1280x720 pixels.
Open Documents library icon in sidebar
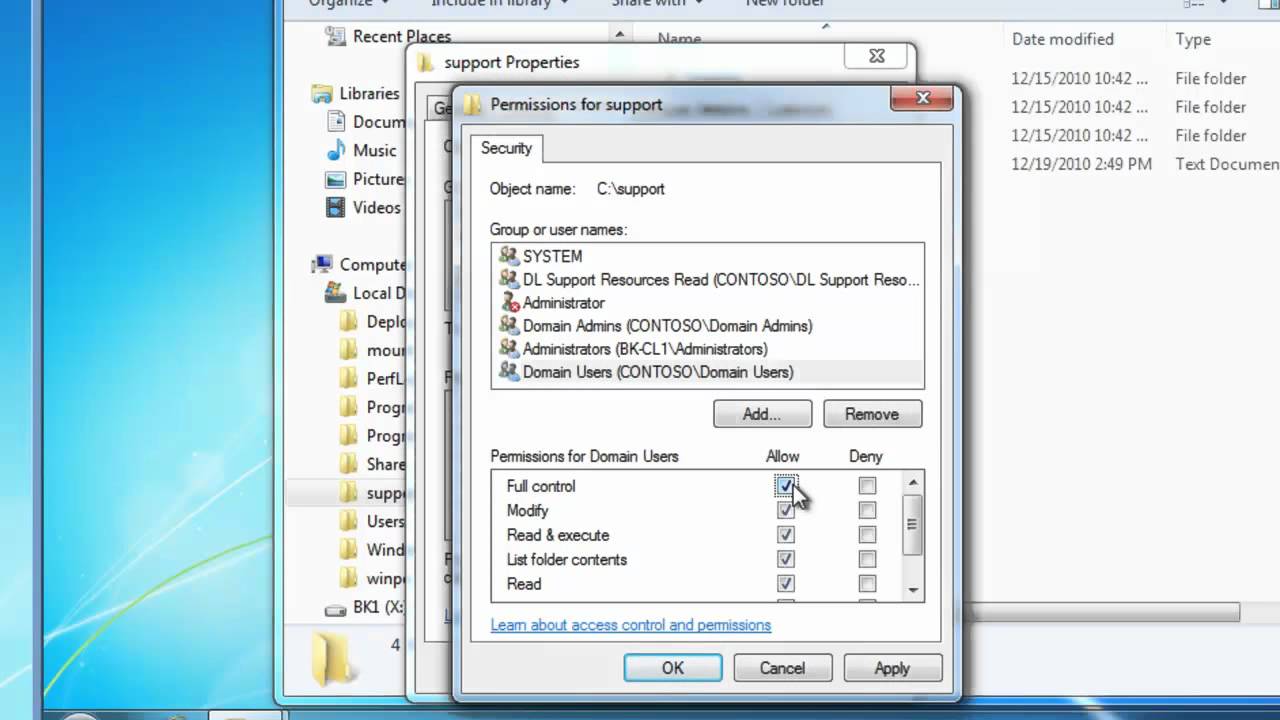click(x=336, y=121)
